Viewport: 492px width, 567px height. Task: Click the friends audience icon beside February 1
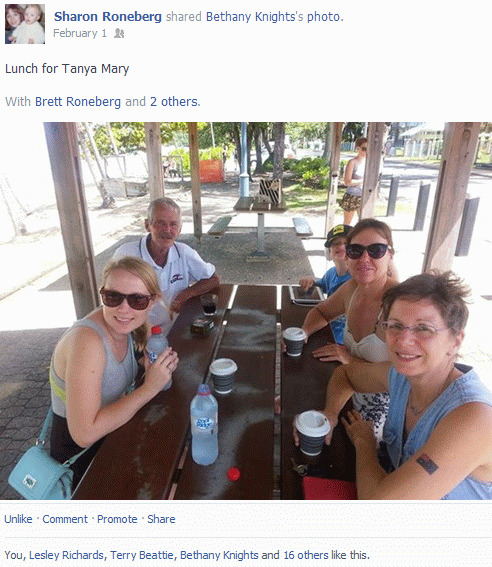pyautogui.click(x=119, y=34)
